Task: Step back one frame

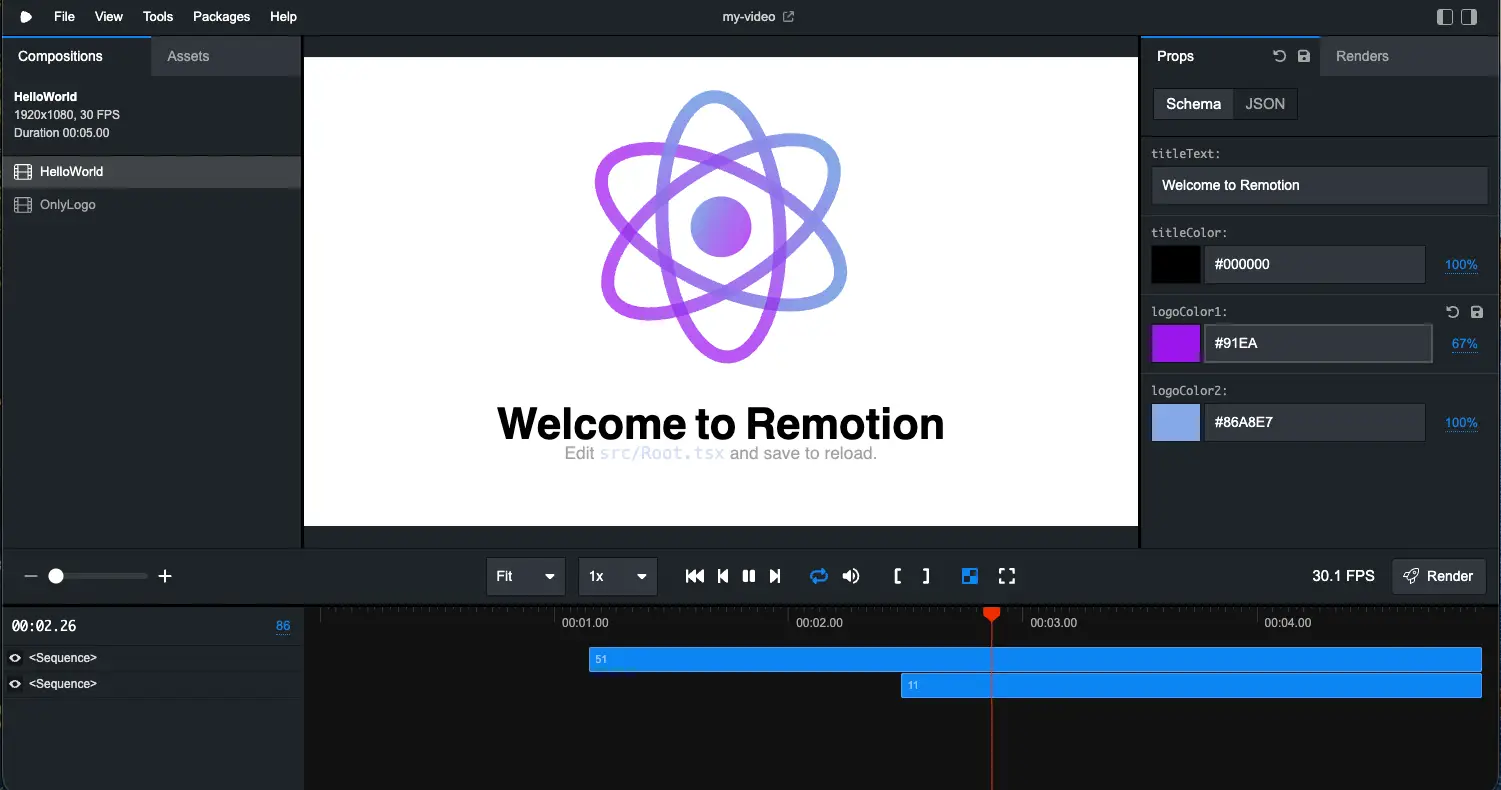Action: click(x=723, y=576)
